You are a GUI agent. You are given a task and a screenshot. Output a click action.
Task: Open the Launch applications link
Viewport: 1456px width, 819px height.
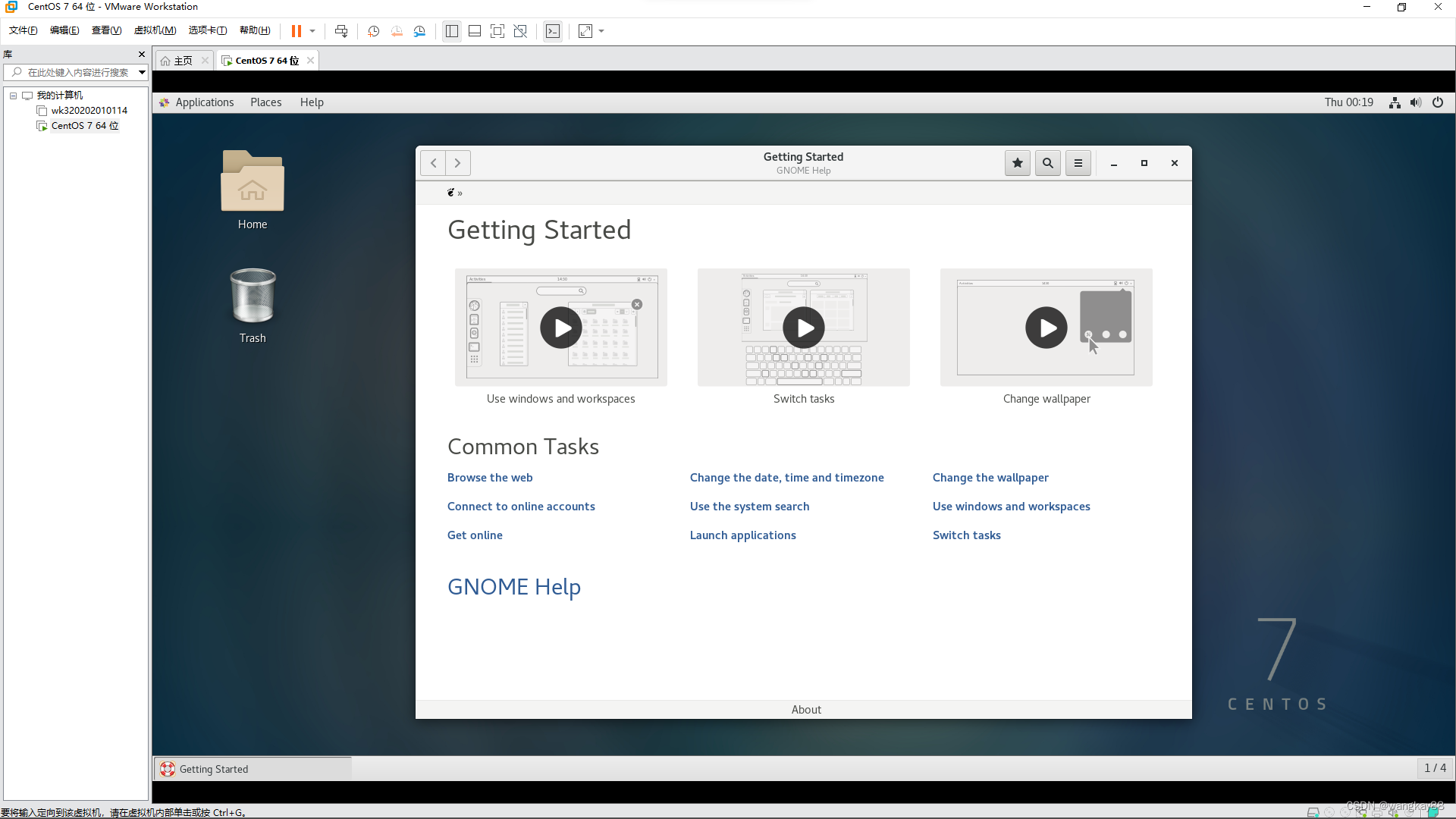(x=743, y=535)
